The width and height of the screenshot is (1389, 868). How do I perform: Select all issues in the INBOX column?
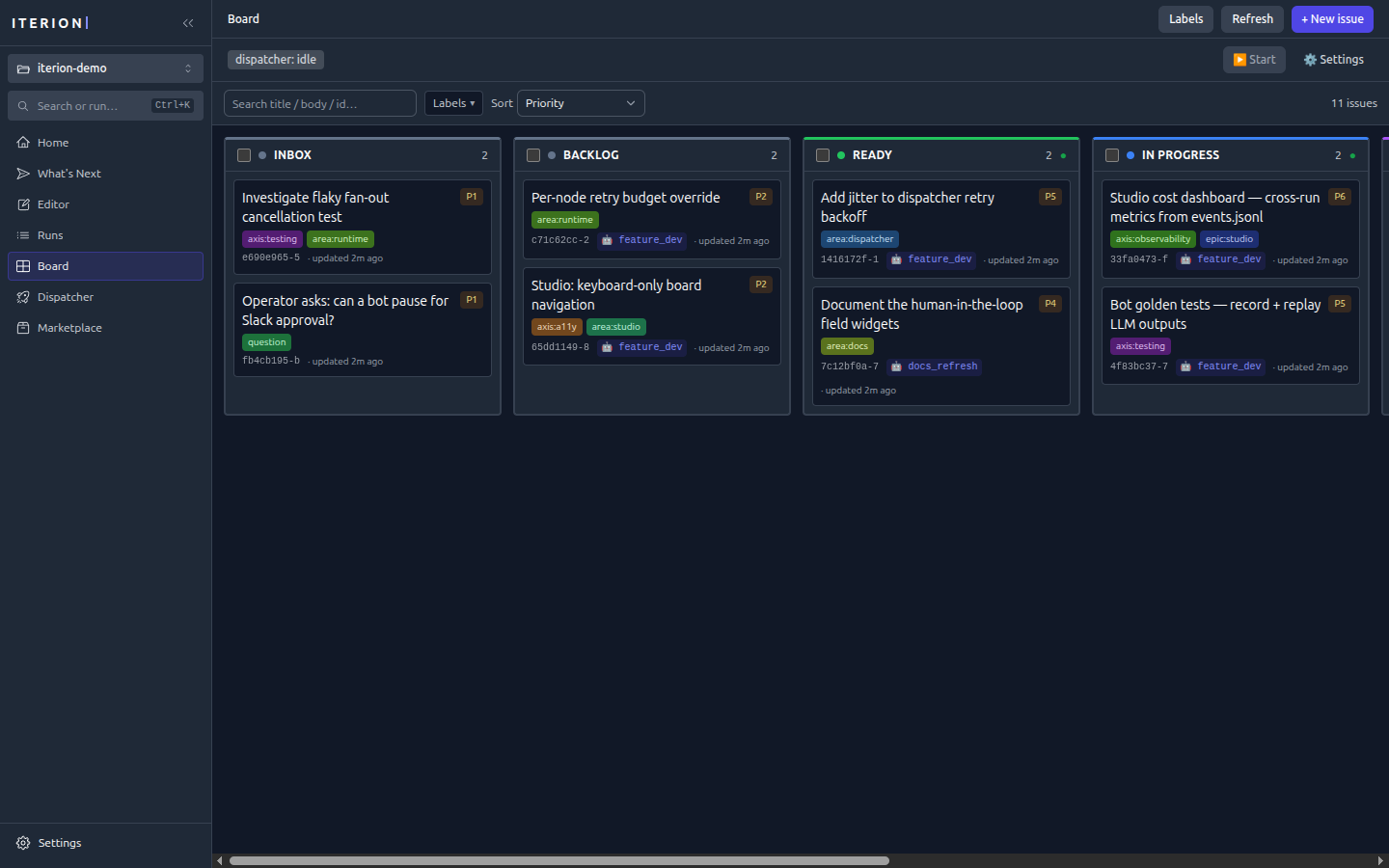click(244, 155)
